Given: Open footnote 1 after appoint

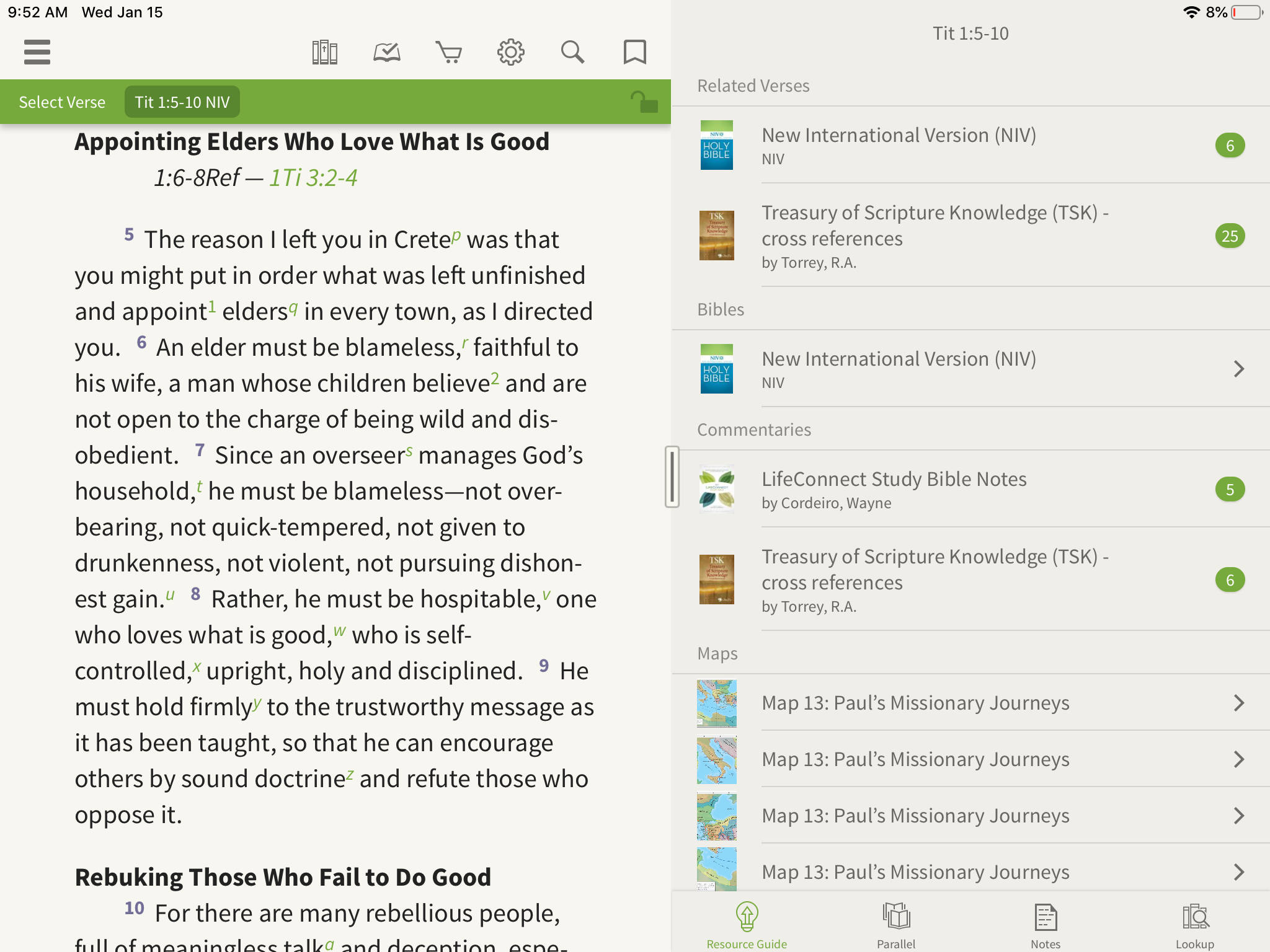Looking at the screenshot, I should click(x=212, y=306).
